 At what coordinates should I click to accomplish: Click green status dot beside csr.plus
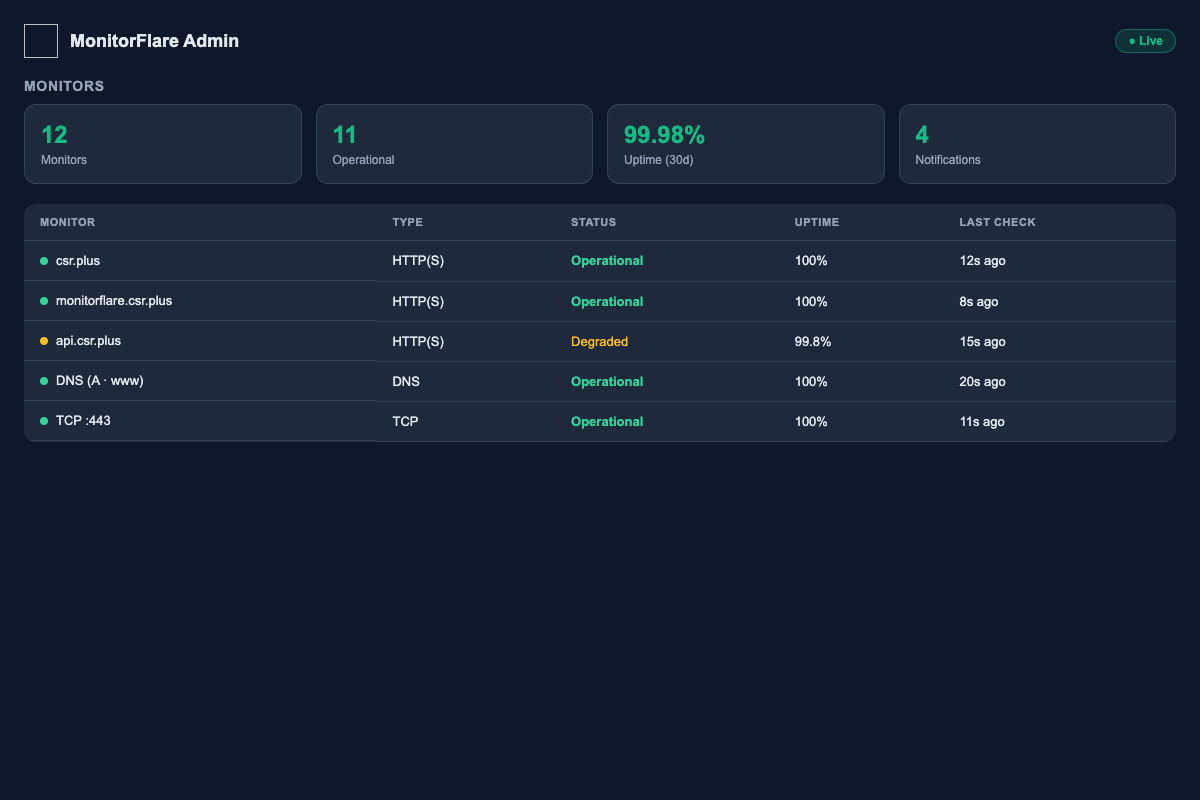pyautogui.click(x=44, y=261)
